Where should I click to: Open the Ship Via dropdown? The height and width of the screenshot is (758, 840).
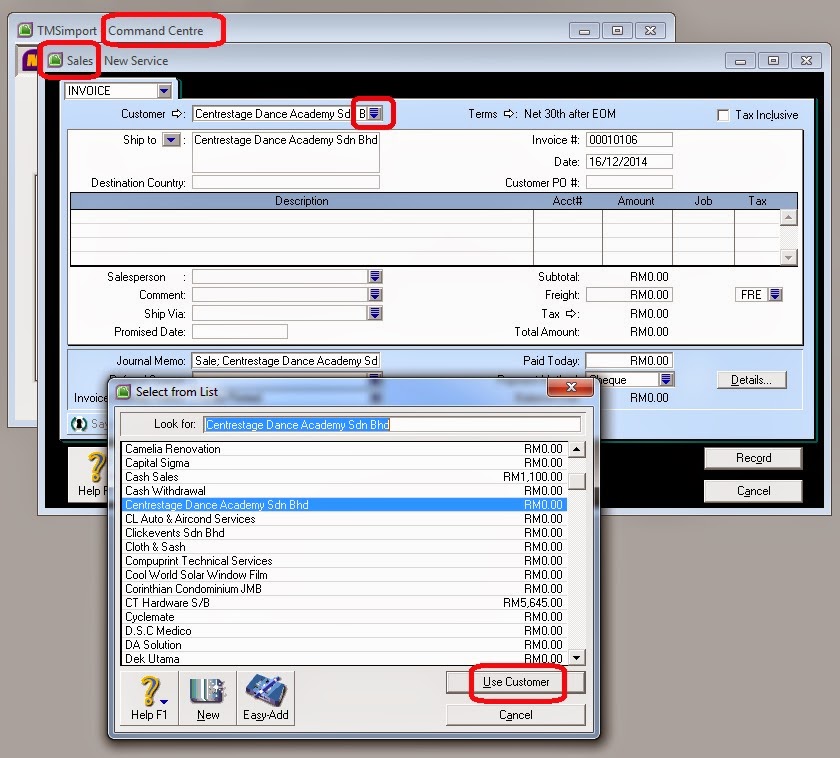coord(374,312)
